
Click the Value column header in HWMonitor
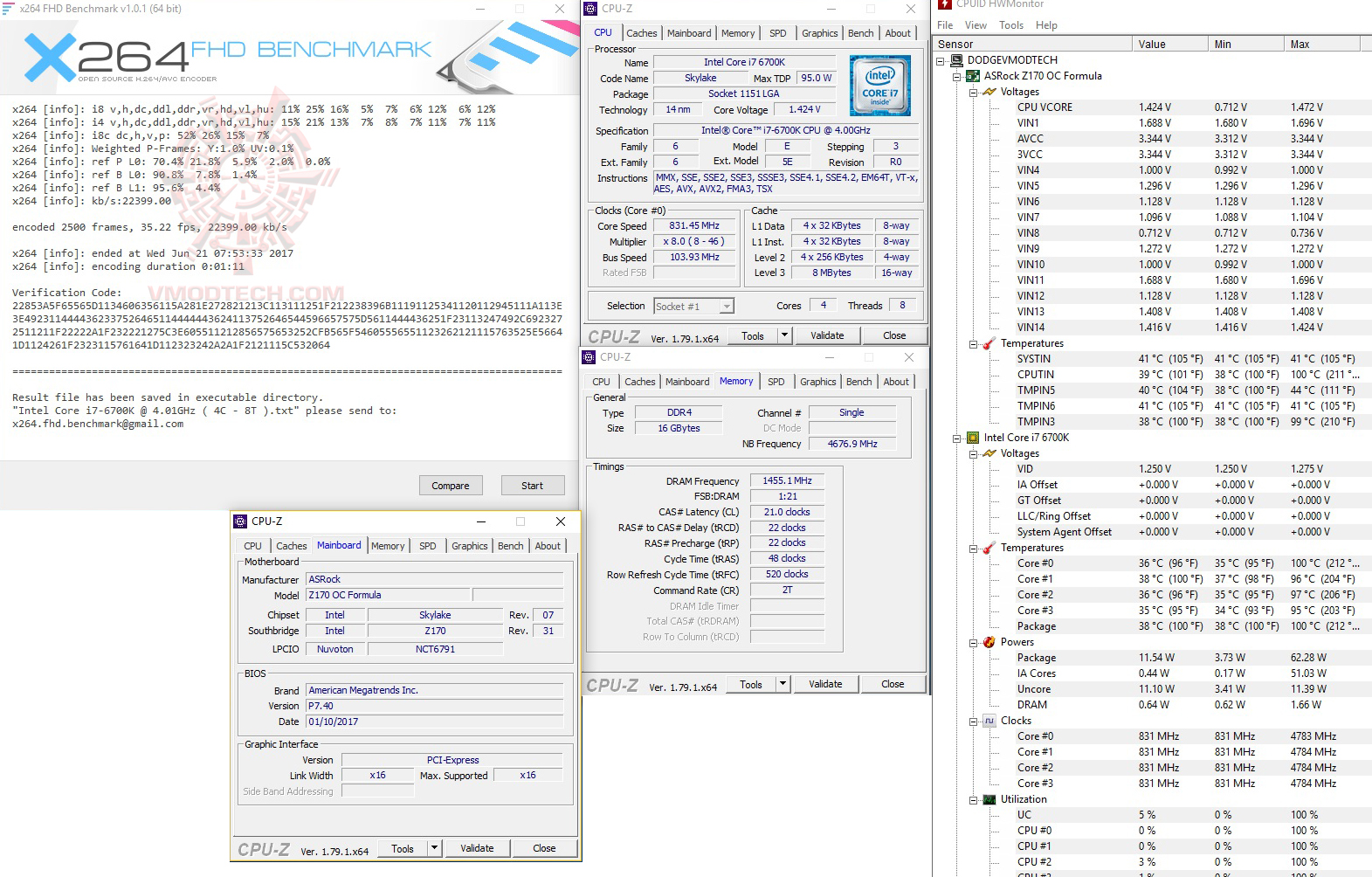pyautogui.click(x=1169, y=44)
